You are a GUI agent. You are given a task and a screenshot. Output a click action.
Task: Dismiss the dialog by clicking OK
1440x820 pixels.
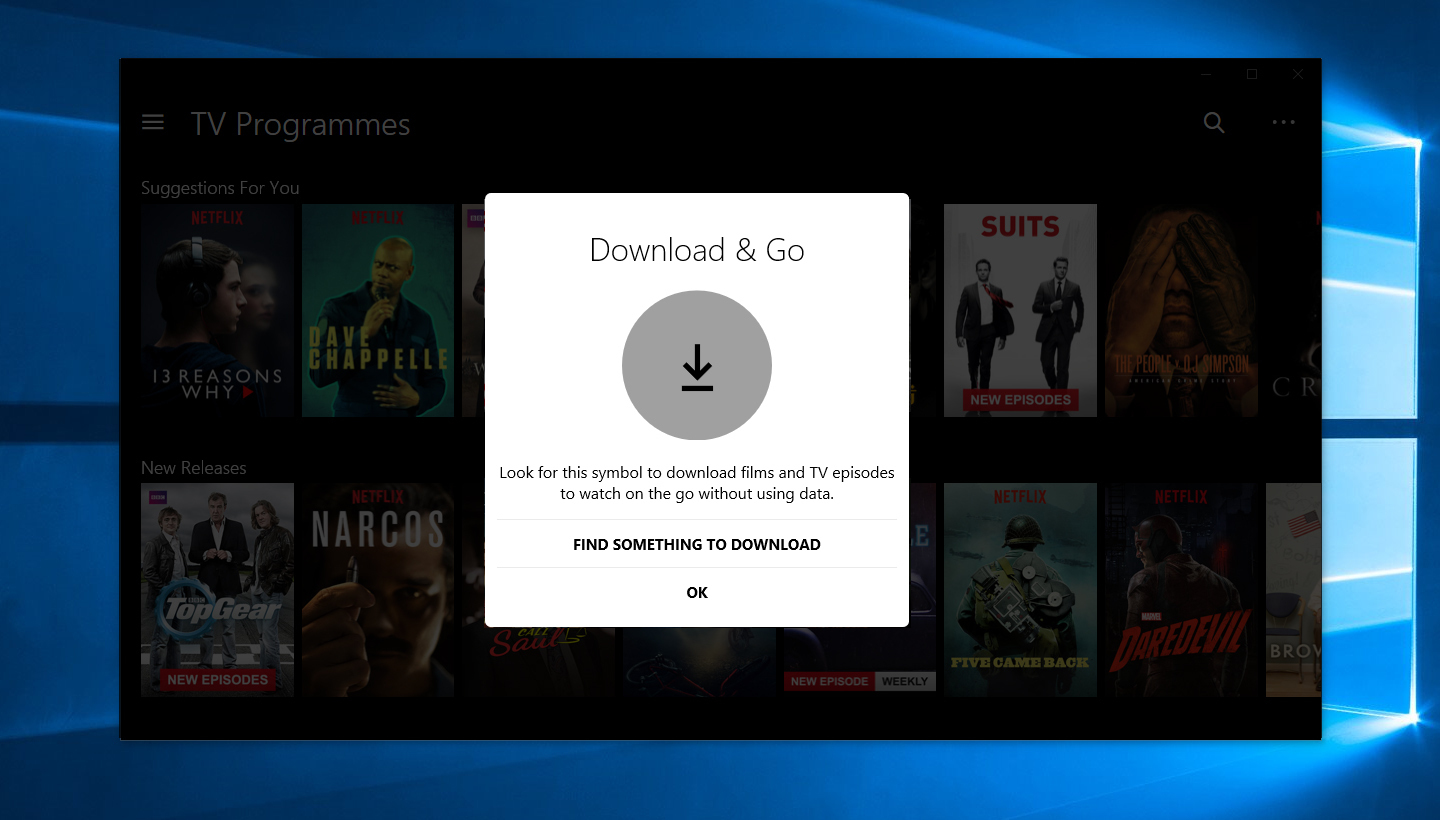[x=697, y=592]
